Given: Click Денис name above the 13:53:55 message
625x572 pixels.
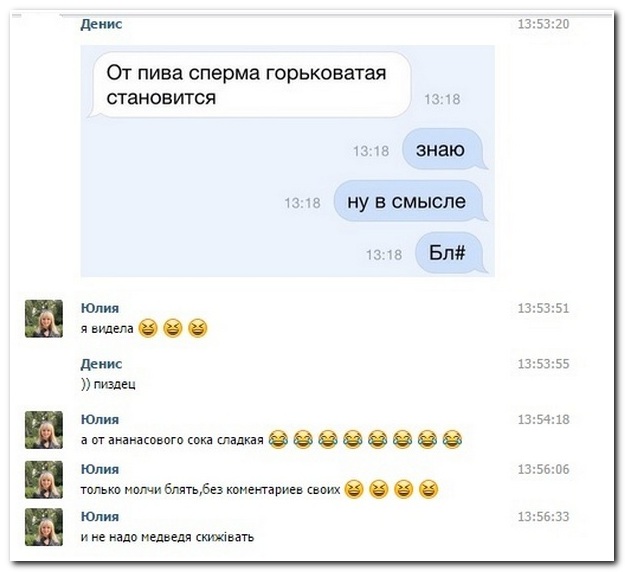Looking at the screenshot, I should (x=101, y=364).
